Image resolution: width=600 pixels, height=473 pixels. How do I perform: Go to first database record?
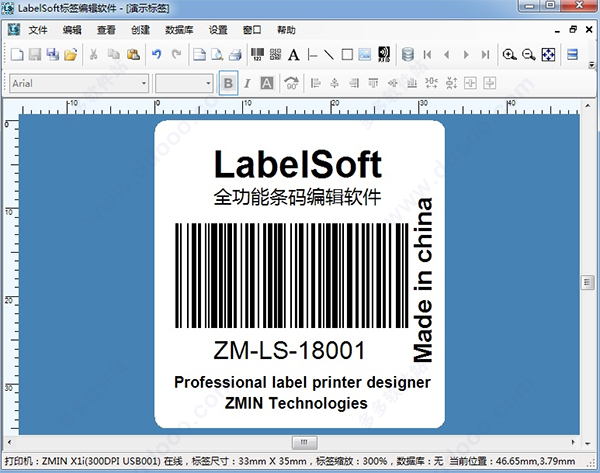pos(427,55)
